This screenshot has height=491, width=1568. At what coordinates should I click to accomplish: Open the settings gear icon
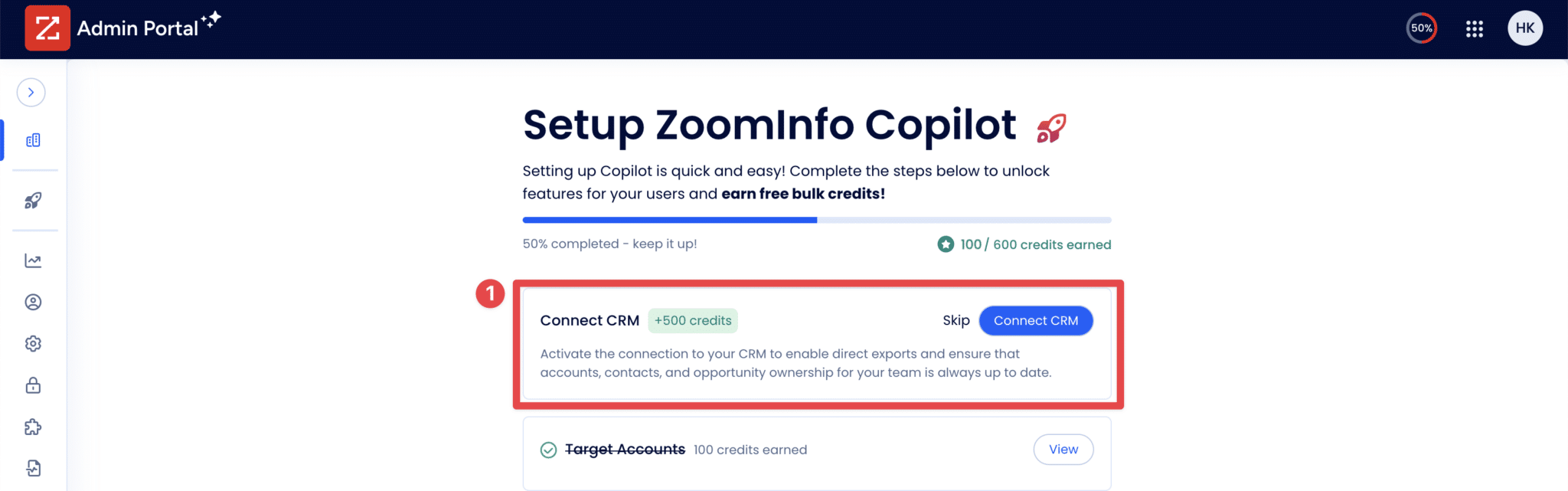33,343
